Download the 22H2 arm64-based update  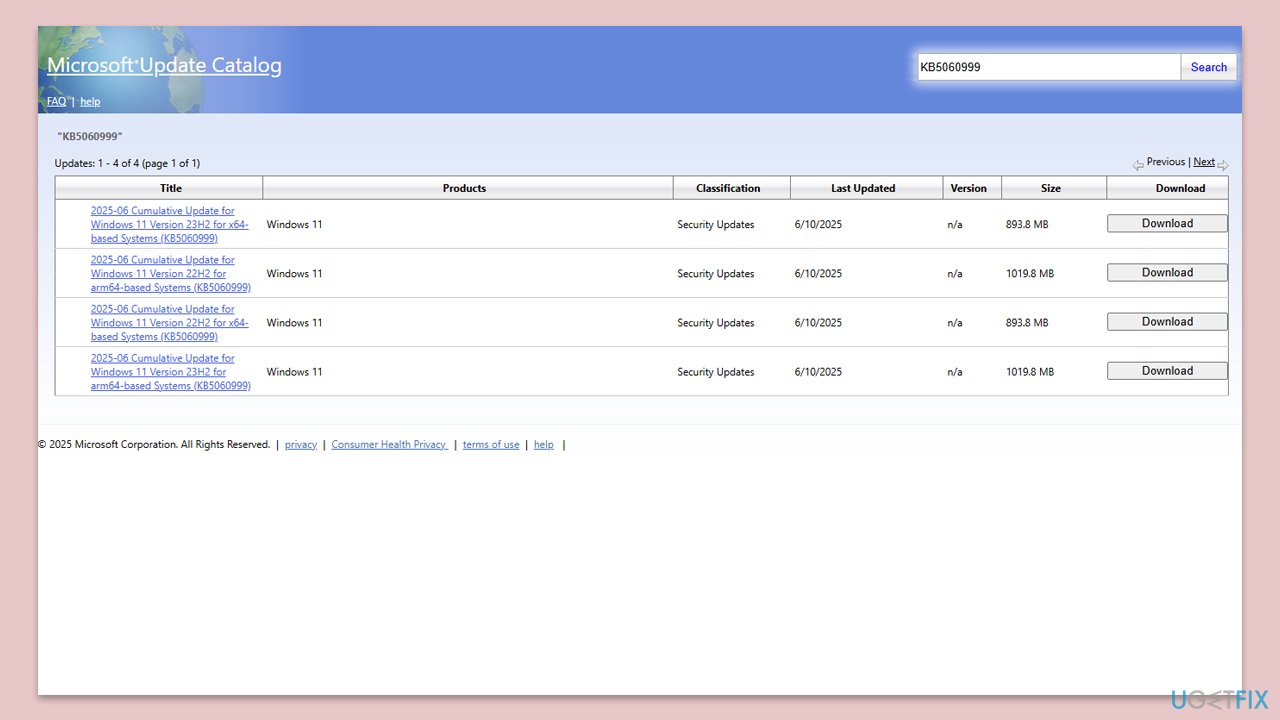(x=1167, y=273)
